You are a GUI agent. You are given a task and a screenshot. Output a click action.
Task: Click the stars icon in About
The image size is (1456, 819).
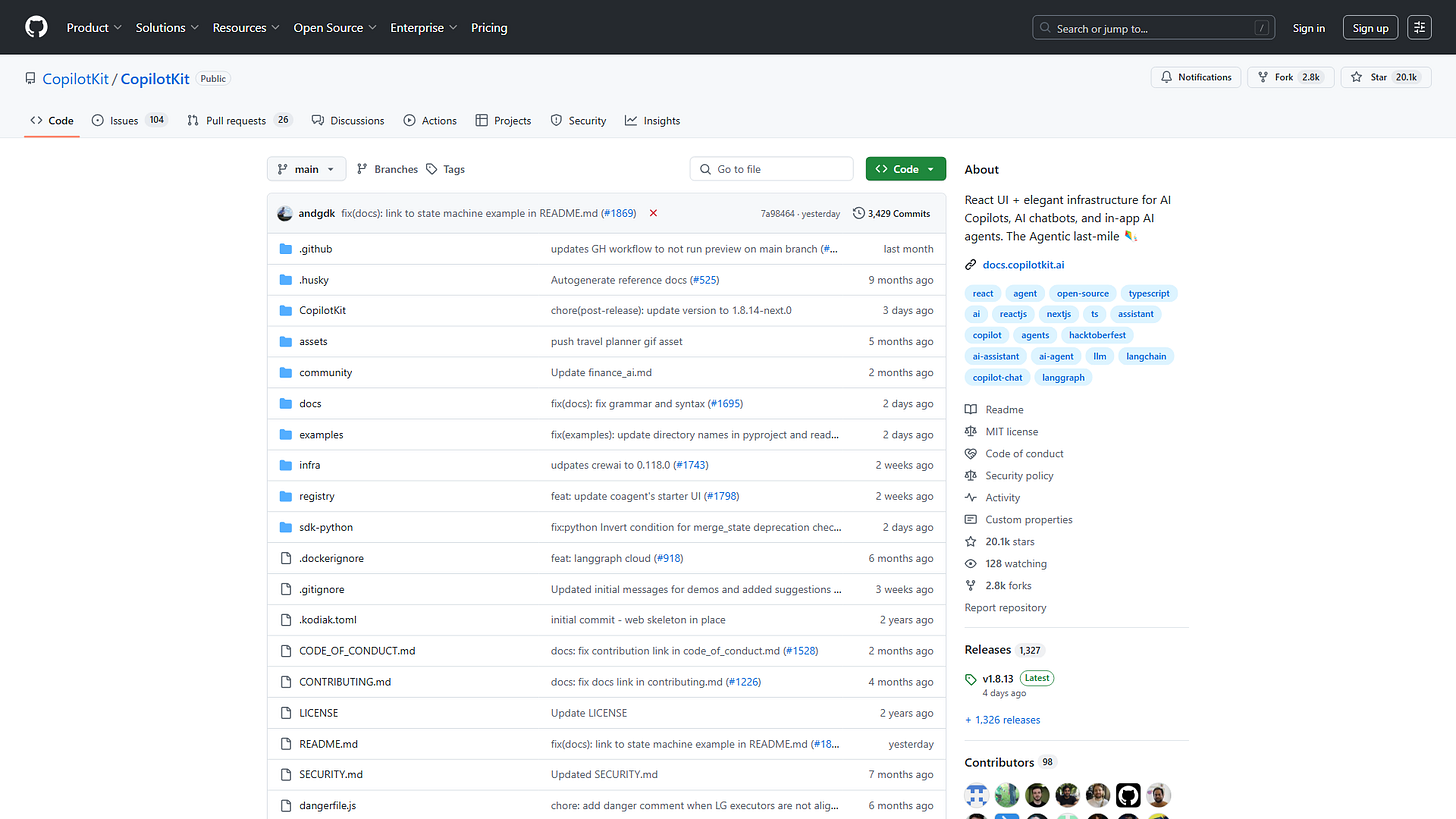point(971,542)
